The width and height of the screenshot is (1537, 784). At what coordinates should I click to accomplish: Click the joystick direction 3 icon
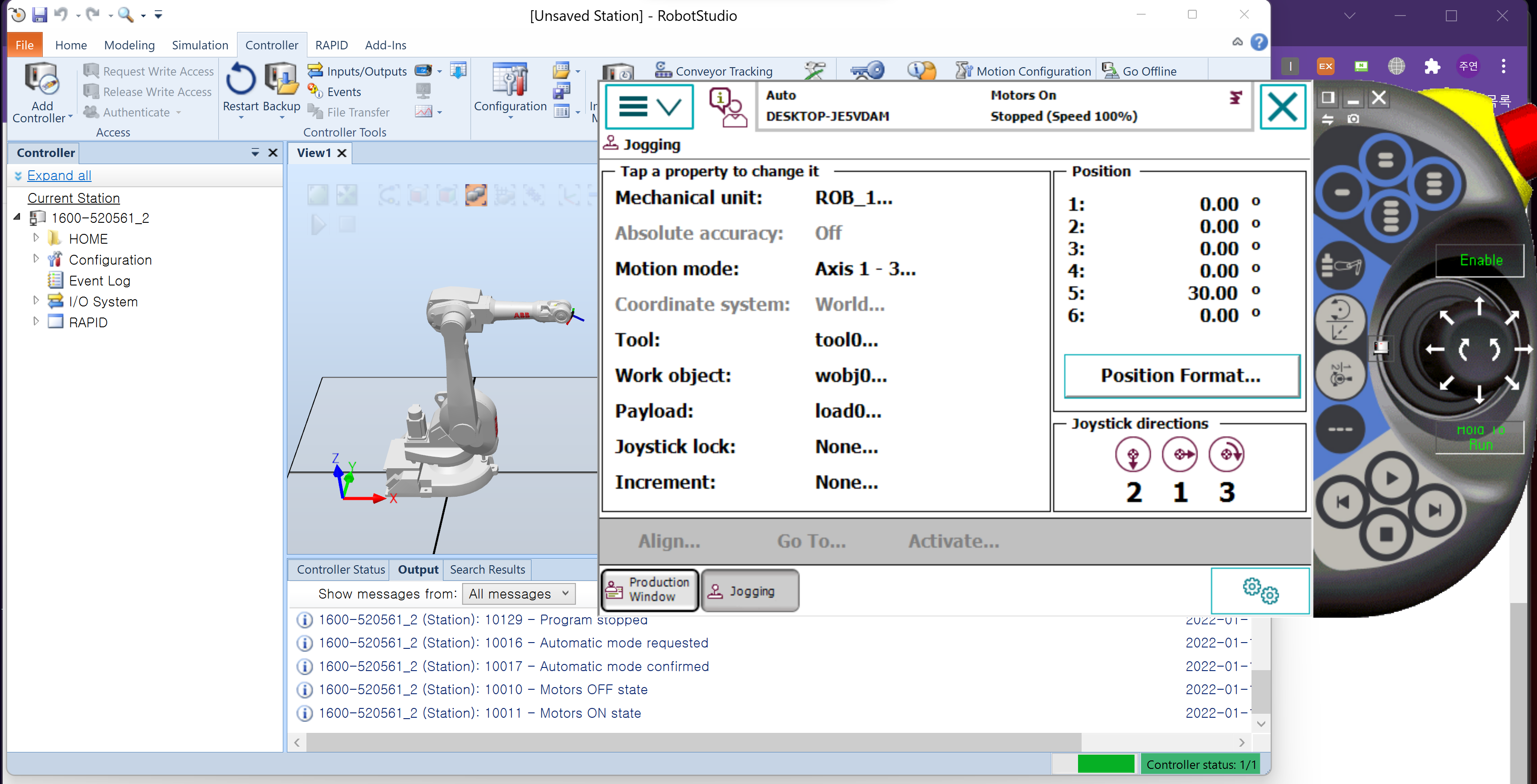click(1226, 454)
